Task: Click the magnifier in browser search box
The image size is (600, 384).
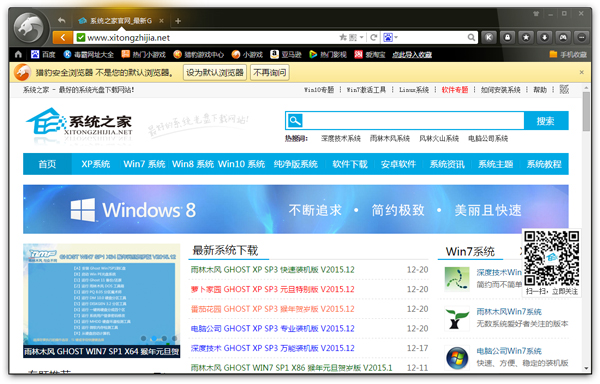Action: coord(471,37)
